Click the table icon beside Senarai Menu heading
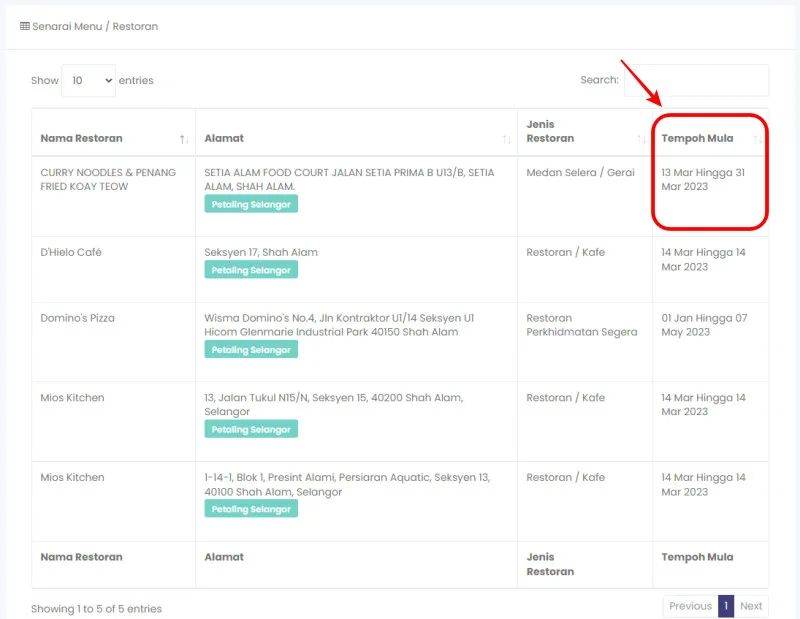 [25, 26]
